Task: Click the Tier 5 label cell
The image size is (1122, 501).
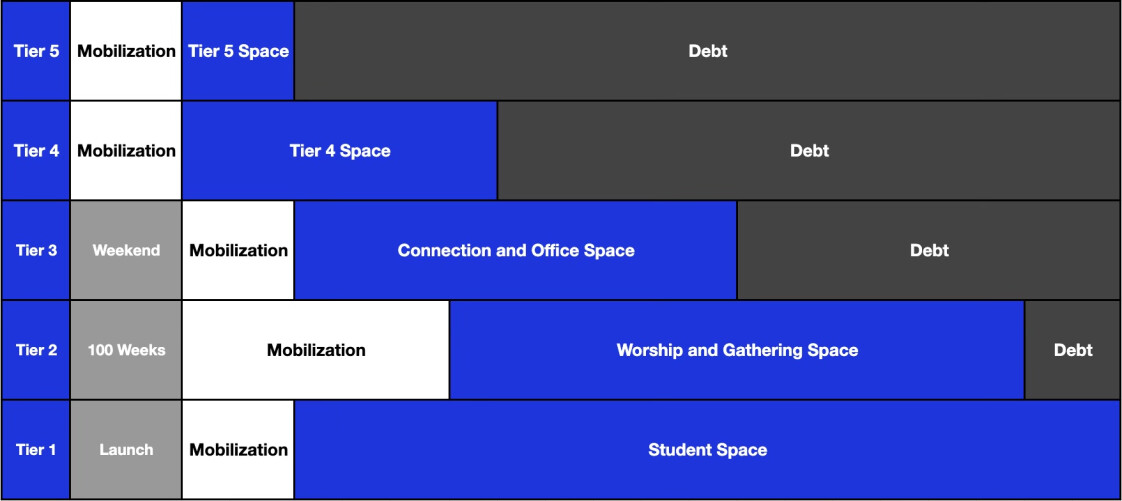Action: pos(36,51)
